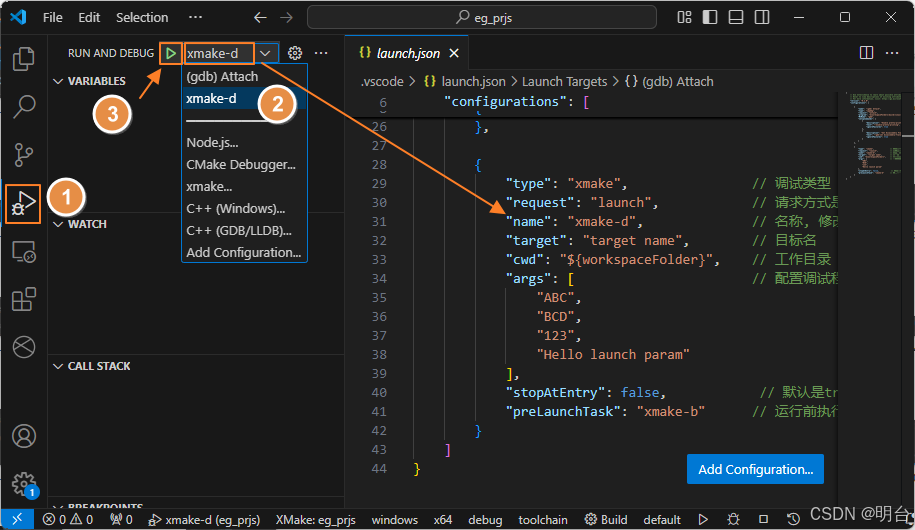Open the Selection menu
This screenshot has height=530, width=915.
pyautogui.click(x=142, y=18)
